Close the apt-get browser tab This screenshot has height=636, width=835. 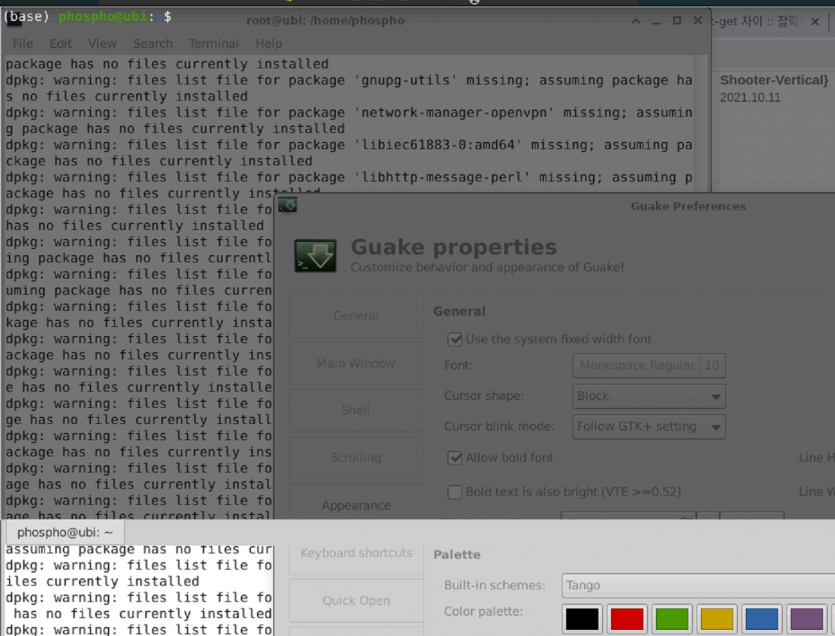[815, 22]
